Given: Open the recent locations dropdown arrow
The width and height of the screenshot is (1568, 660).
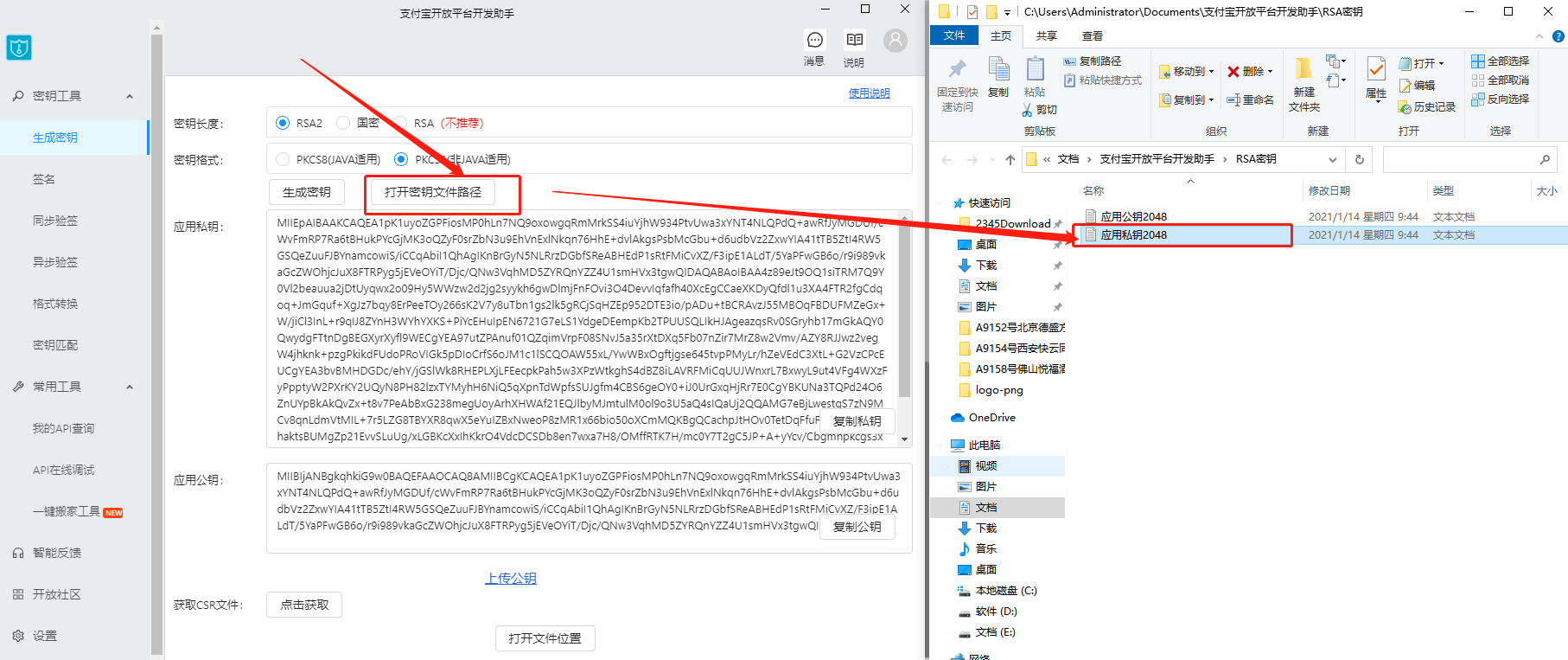Looking at the screenshot, I should 991,160.
